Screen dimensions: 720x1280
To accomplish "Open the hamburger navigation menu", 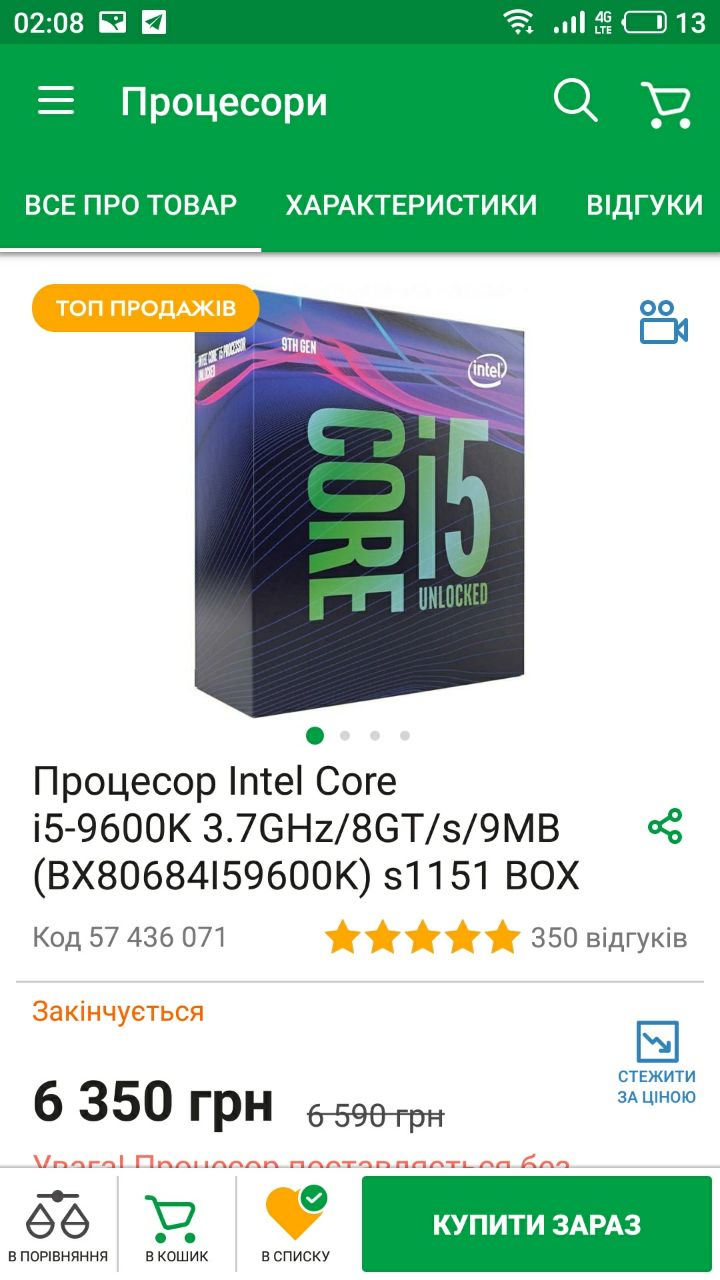I will (56, 100).
